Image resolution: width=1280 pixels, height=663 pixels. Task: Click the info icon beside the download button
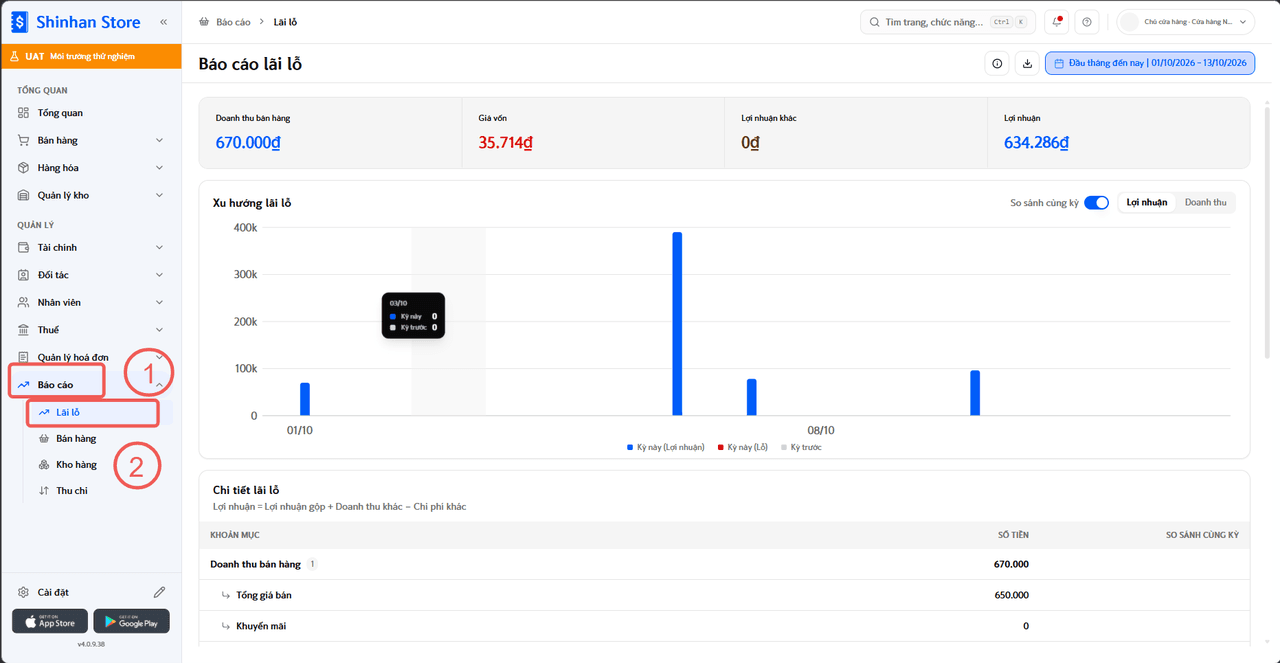(997, 64)
